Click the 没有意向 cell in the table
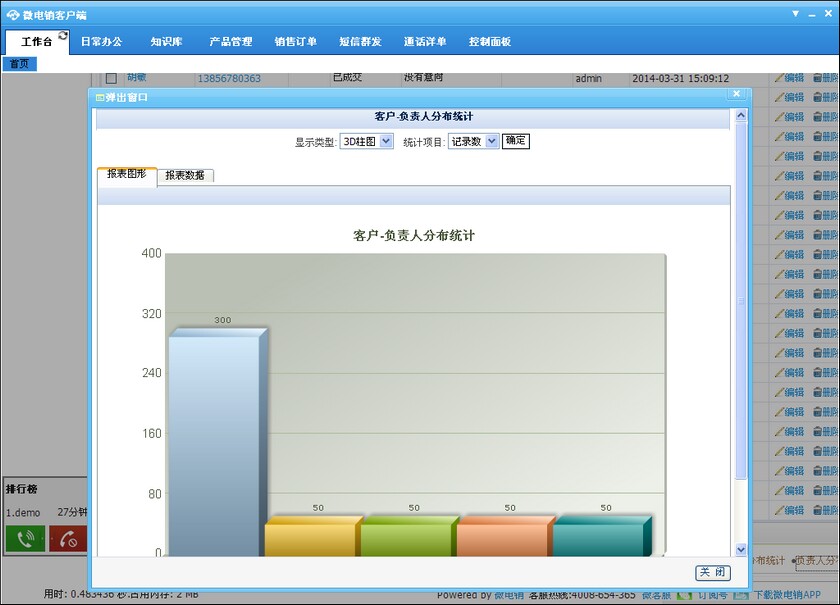Image resolution: width=840 pixels, height=605 pixels. [423, 78]
